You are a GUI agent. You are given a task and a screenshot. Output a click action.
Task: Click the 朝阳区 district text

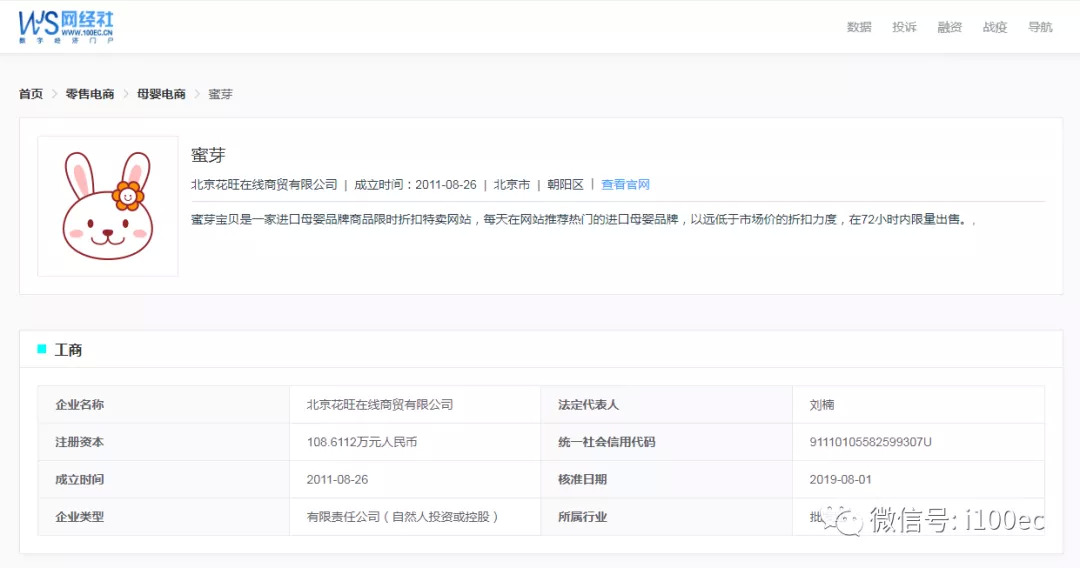(565, 185)
